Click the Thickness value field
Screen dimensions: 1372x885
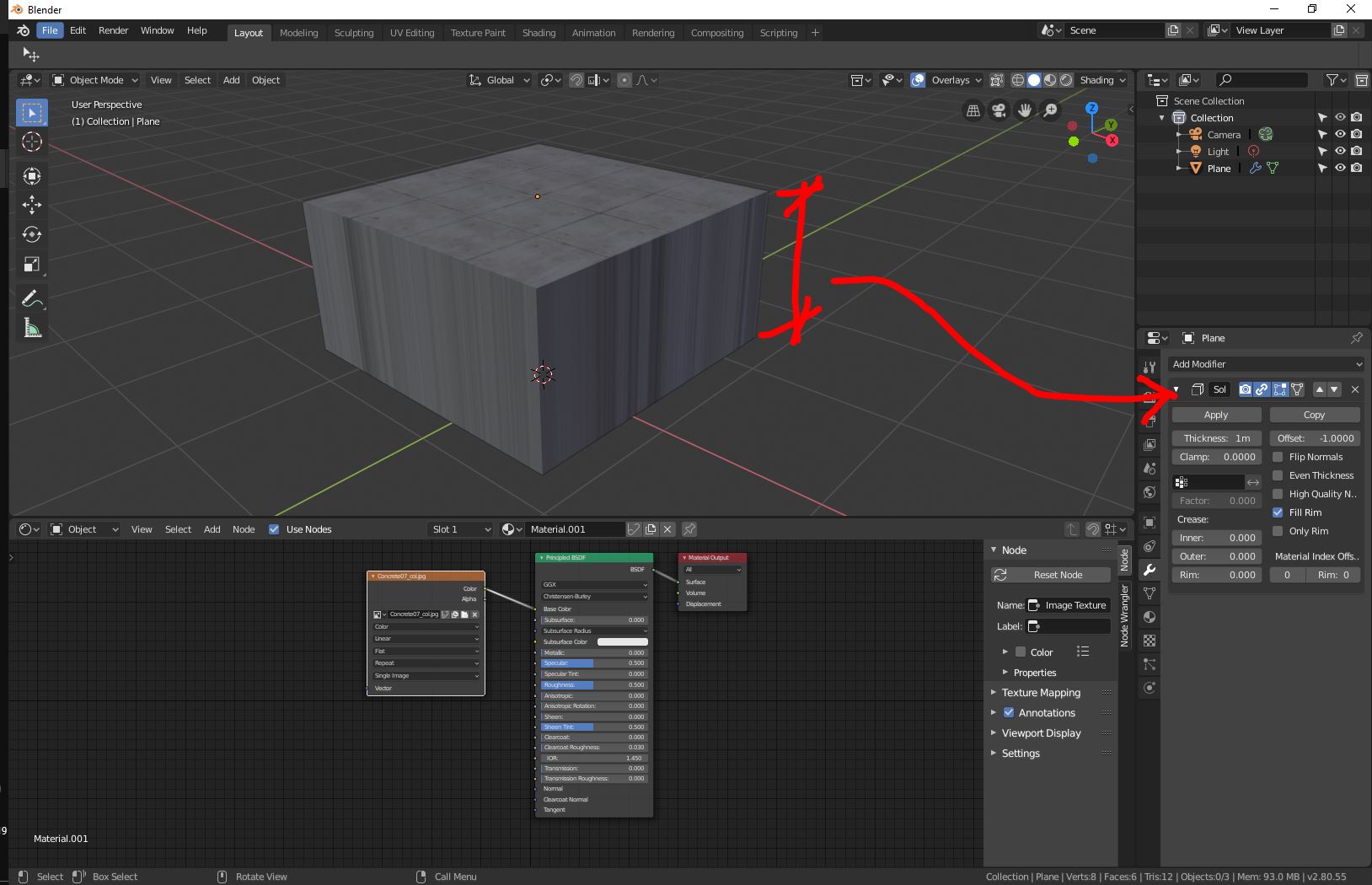point(1216,438)
